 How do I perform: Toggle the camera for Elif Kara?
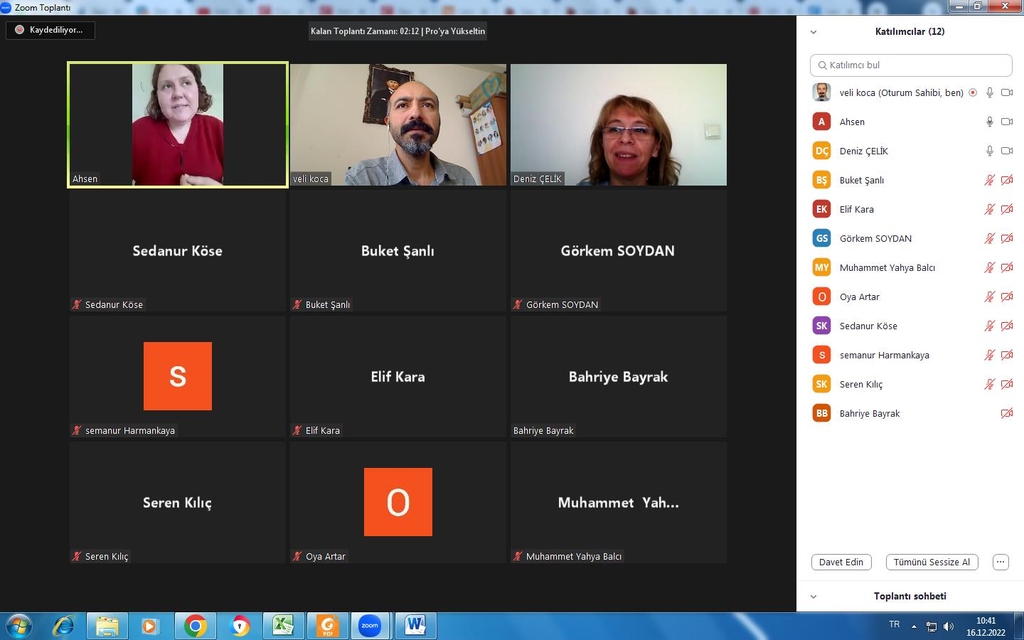point(1007,209)
